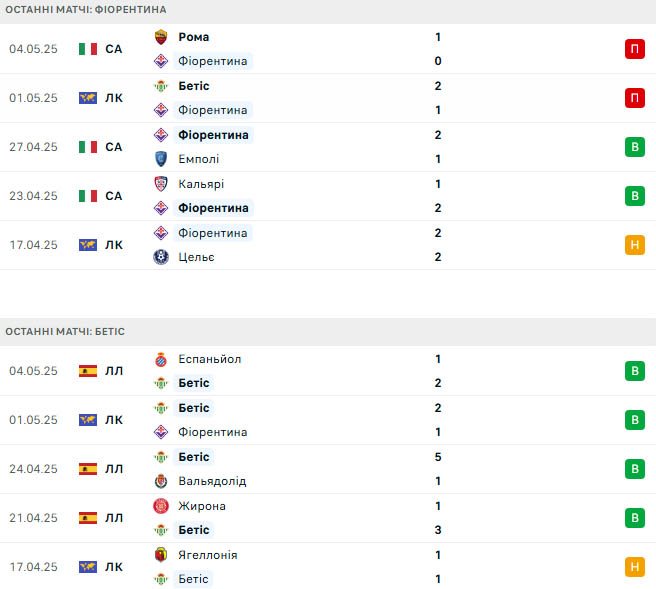Click the Italy flag on the 04.05.25 row
The width and height of the screenshot is (656, 589).
[x=88, y=49]
